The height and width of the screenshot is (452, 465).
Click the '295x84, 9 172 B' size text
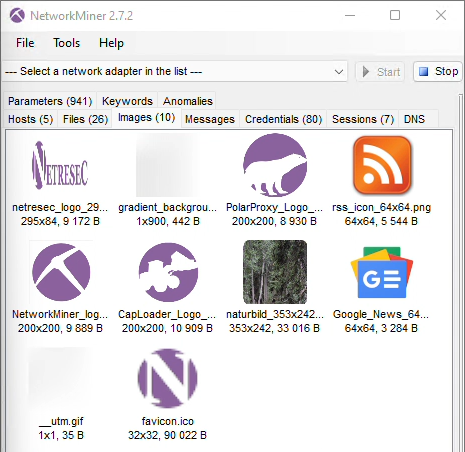point(60,221)
